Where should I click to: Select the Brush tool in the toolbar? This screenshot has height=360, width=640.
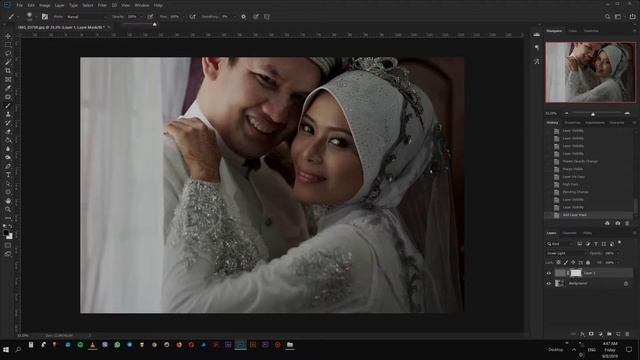click(x=8, y=106)
